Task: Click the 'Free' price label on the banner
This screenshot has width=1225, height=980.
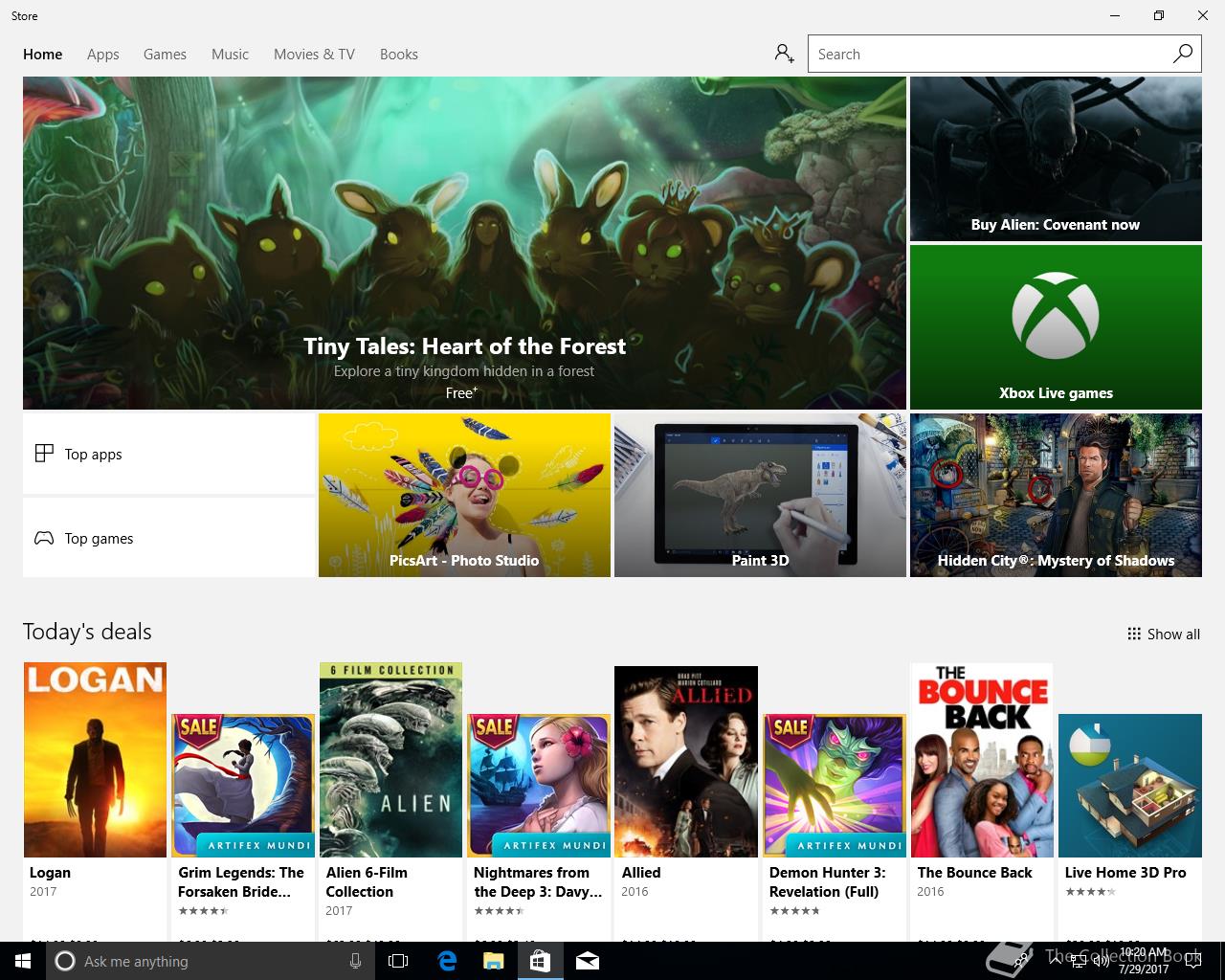Action: [x=461, y=392]
